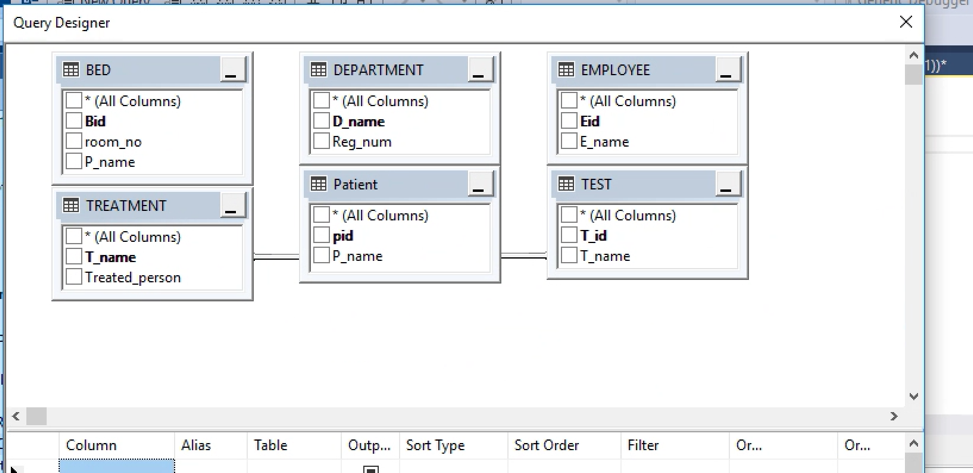Click the TEST table icon

(566, 184)
